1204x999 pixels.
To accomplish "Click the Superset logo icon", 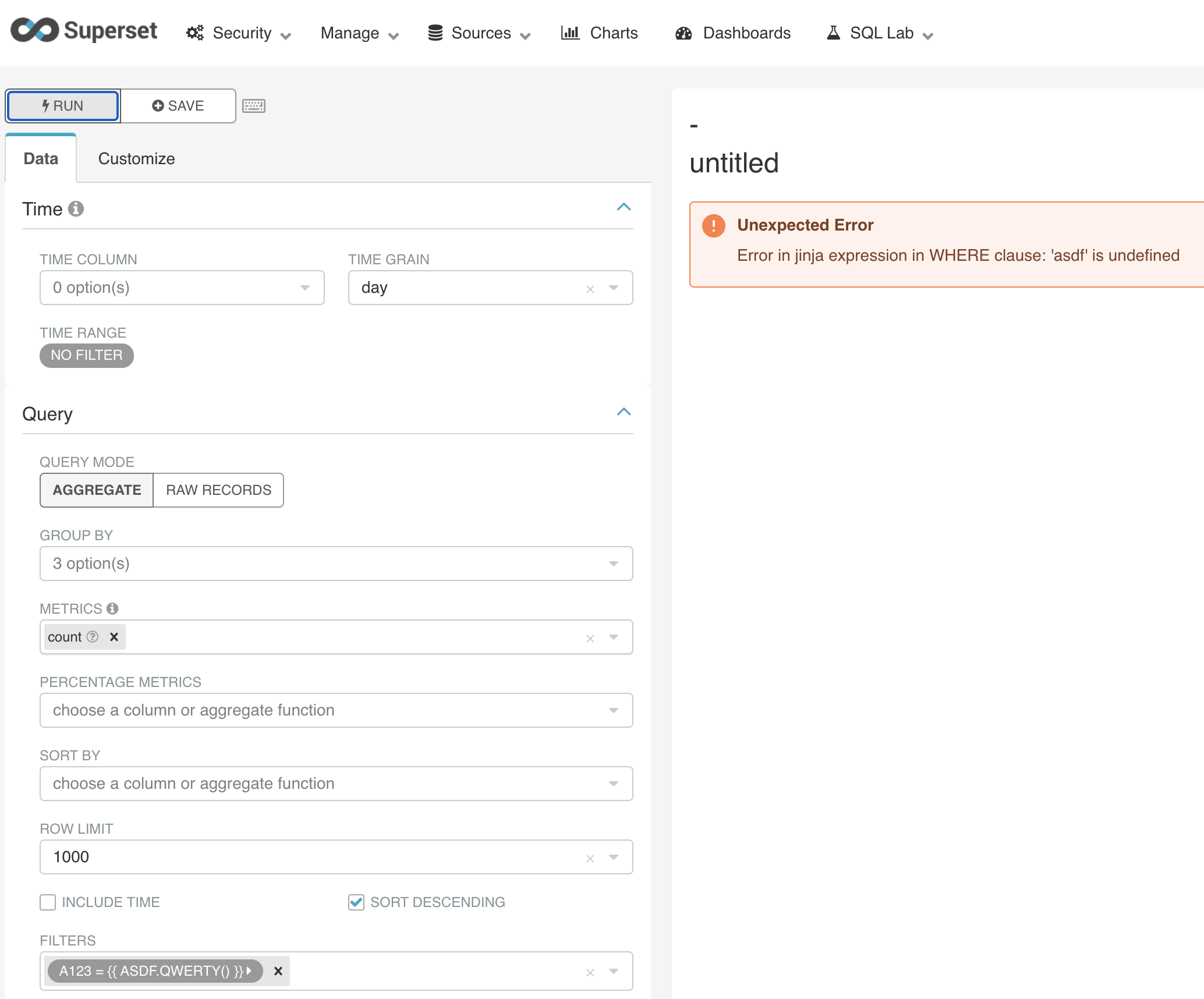I will pos(35,30).
